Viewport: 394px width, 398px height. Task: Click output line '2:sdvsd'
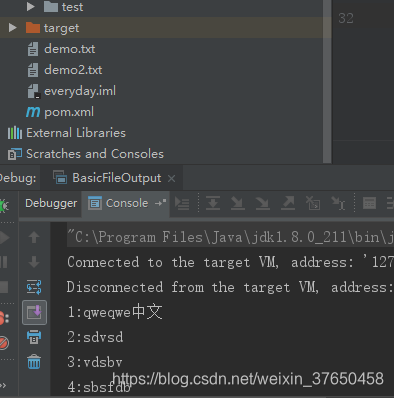click(x=95, y=337)
